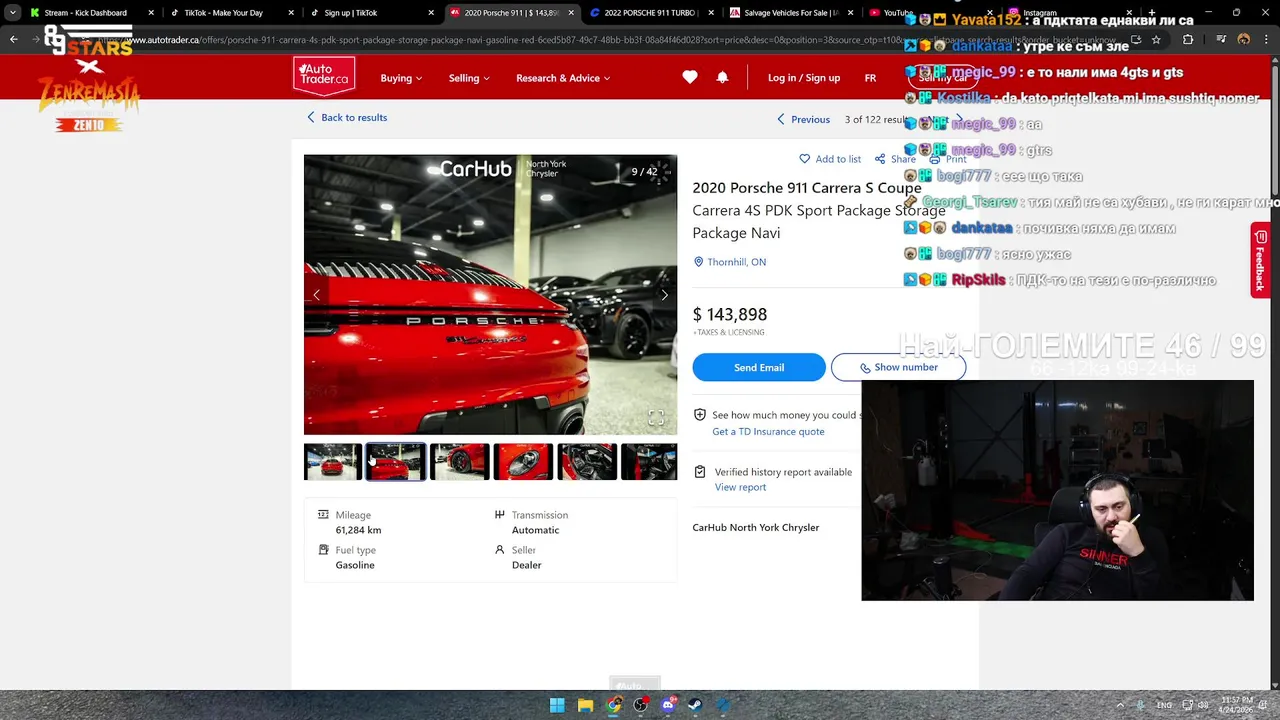Click the Show number button
Screen dimensions: 1280x720
(x=898, y=367)
